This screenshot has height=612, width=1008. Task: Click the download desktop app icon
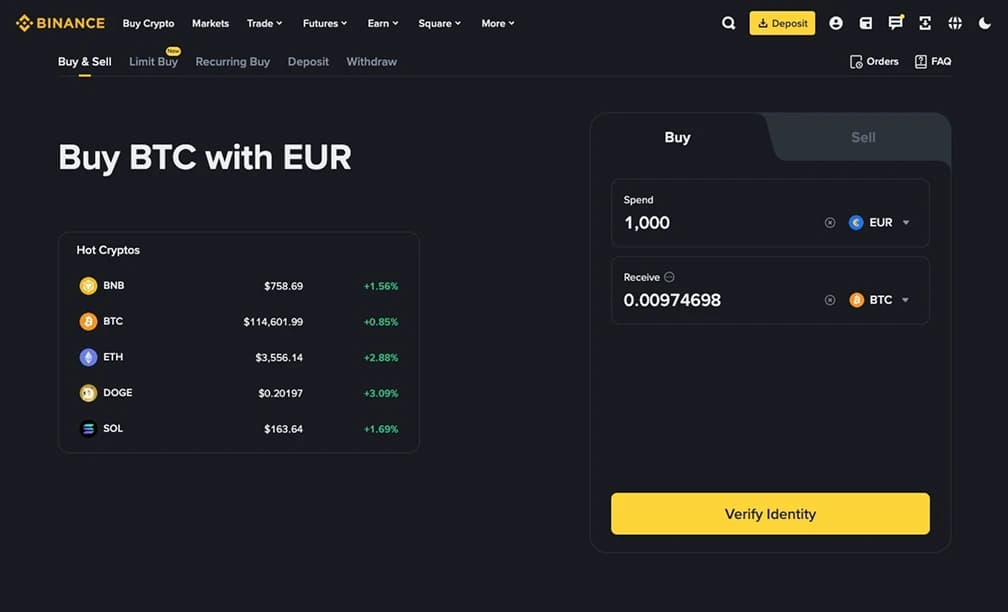pos(924,22)
